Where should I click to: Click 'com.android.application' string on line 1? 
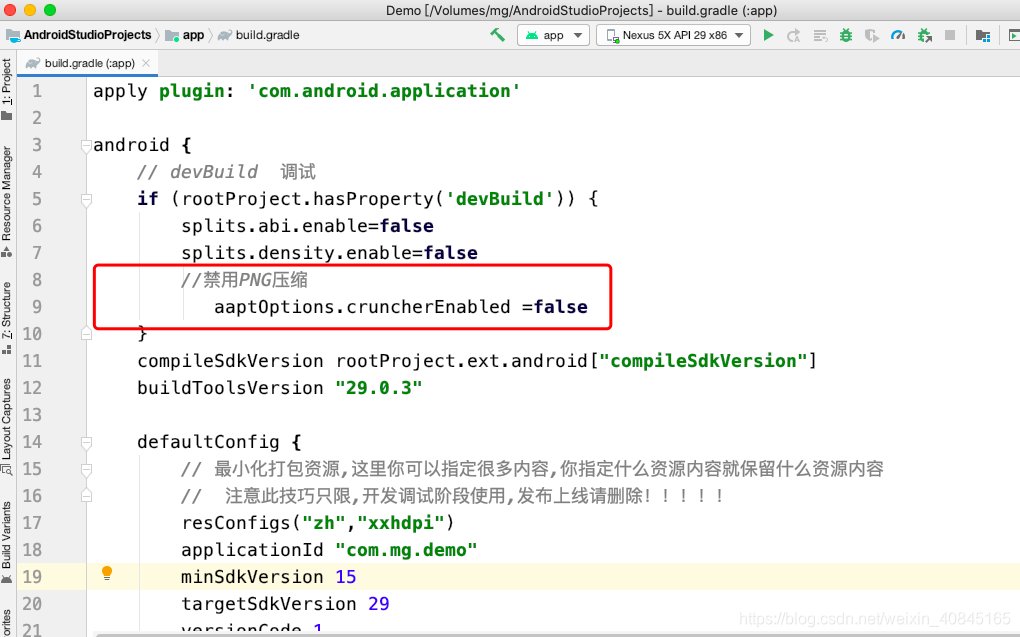[384, 91]
